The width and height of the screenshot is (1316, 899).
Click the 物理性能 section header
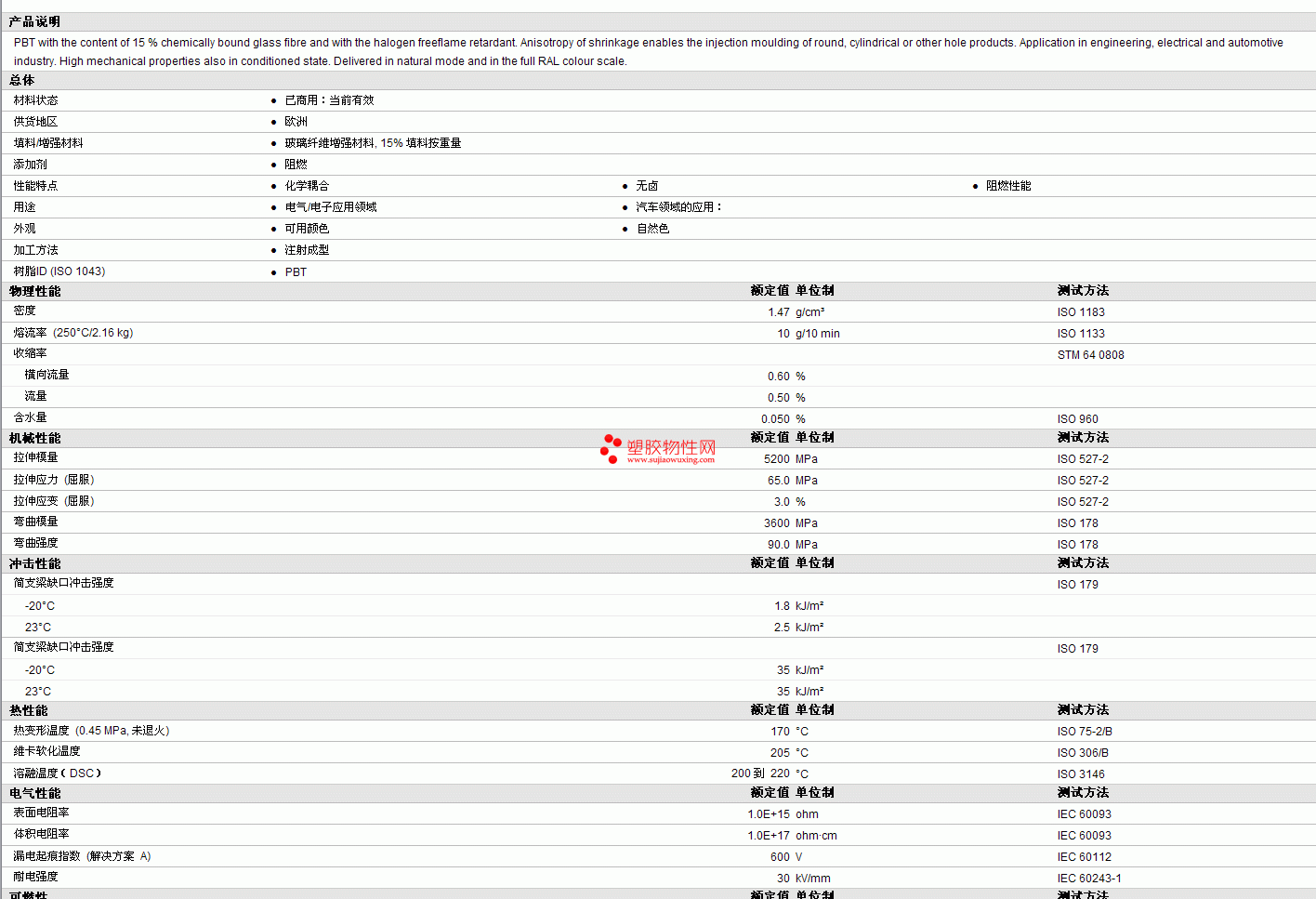[34, 292]
